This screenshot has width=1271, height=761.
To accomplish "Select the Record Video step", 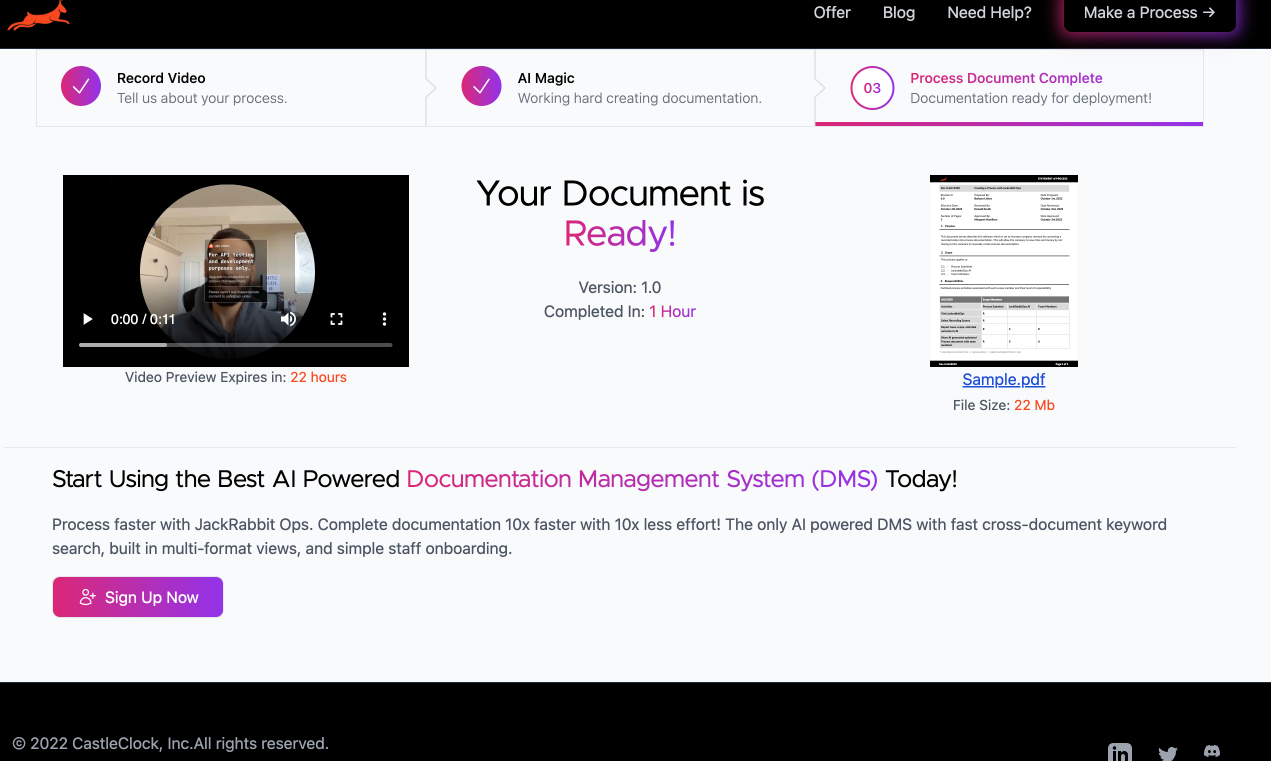I will click(231, 88).
